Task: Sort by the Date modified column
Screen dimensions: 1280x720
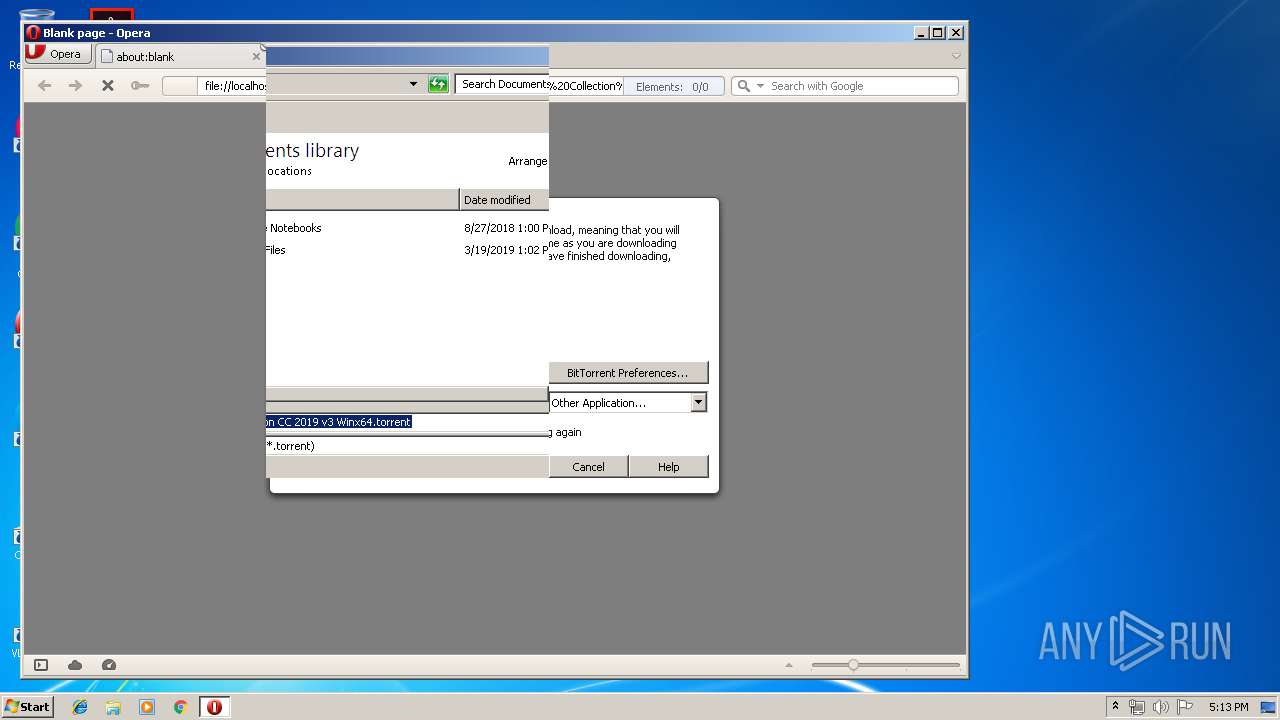Action: pyautogui.click(x=504, y=200)
